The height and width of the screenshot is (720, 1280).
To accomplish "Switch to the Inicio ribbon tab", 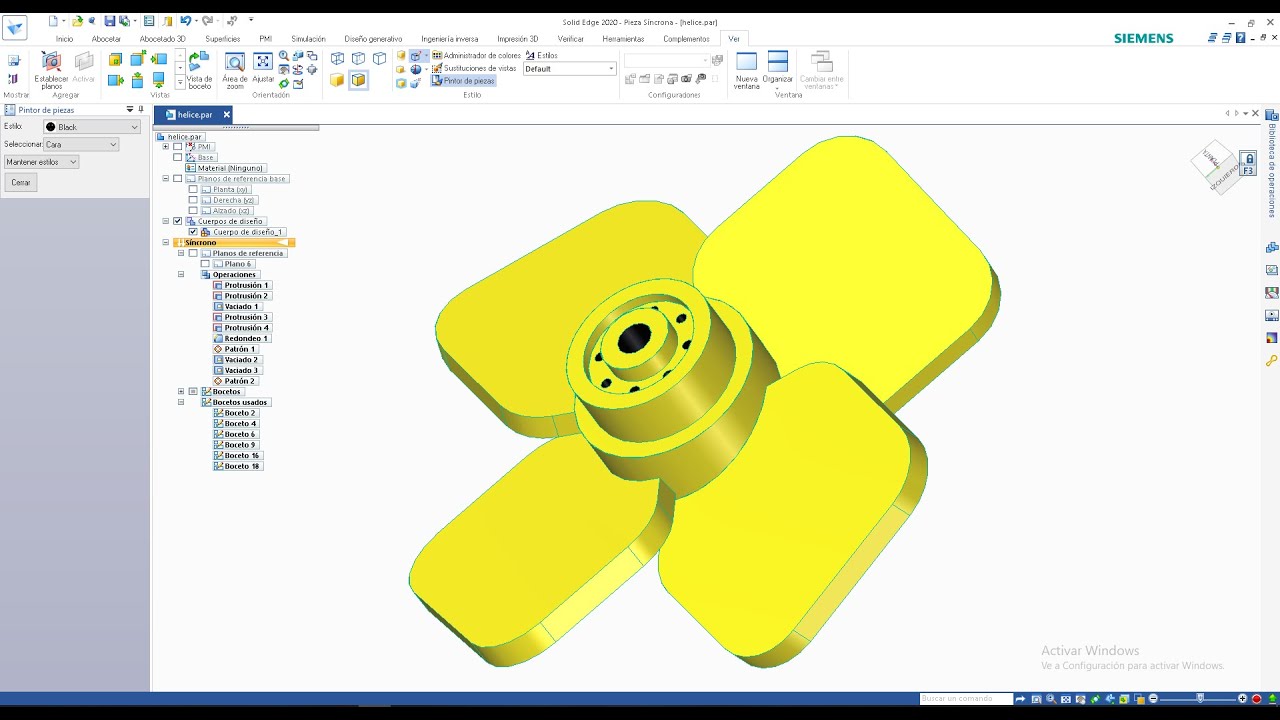I will (x=65, y=39).
